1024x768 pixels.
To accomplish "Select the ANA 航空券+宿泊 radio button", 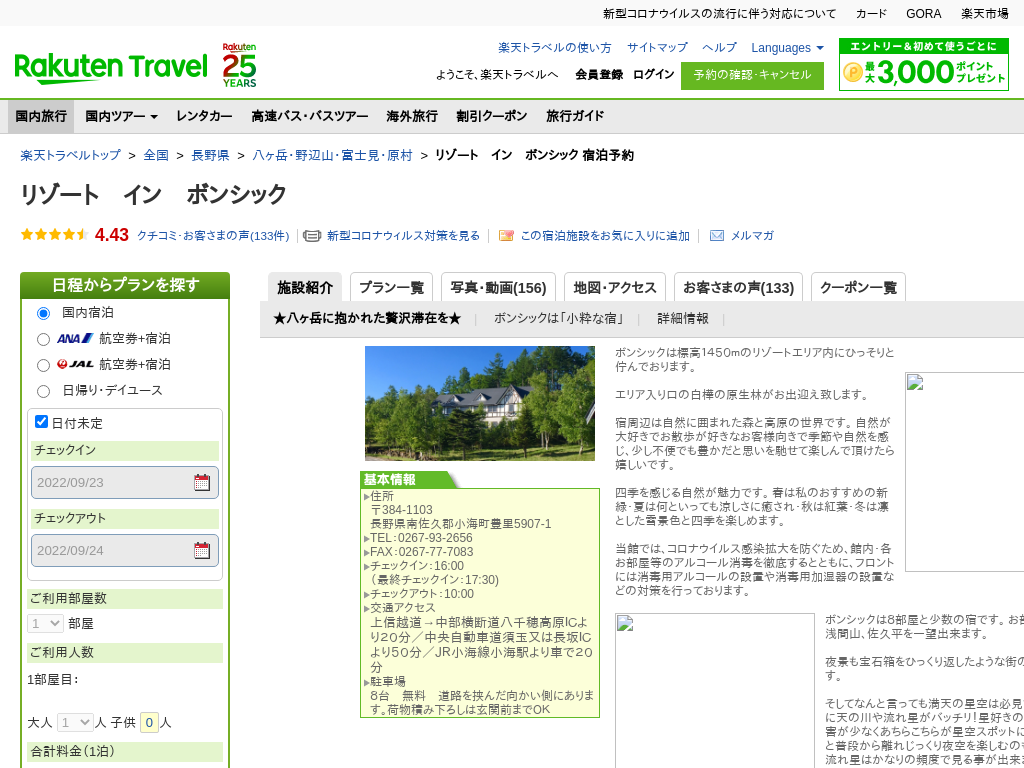I will click(43, 339).
